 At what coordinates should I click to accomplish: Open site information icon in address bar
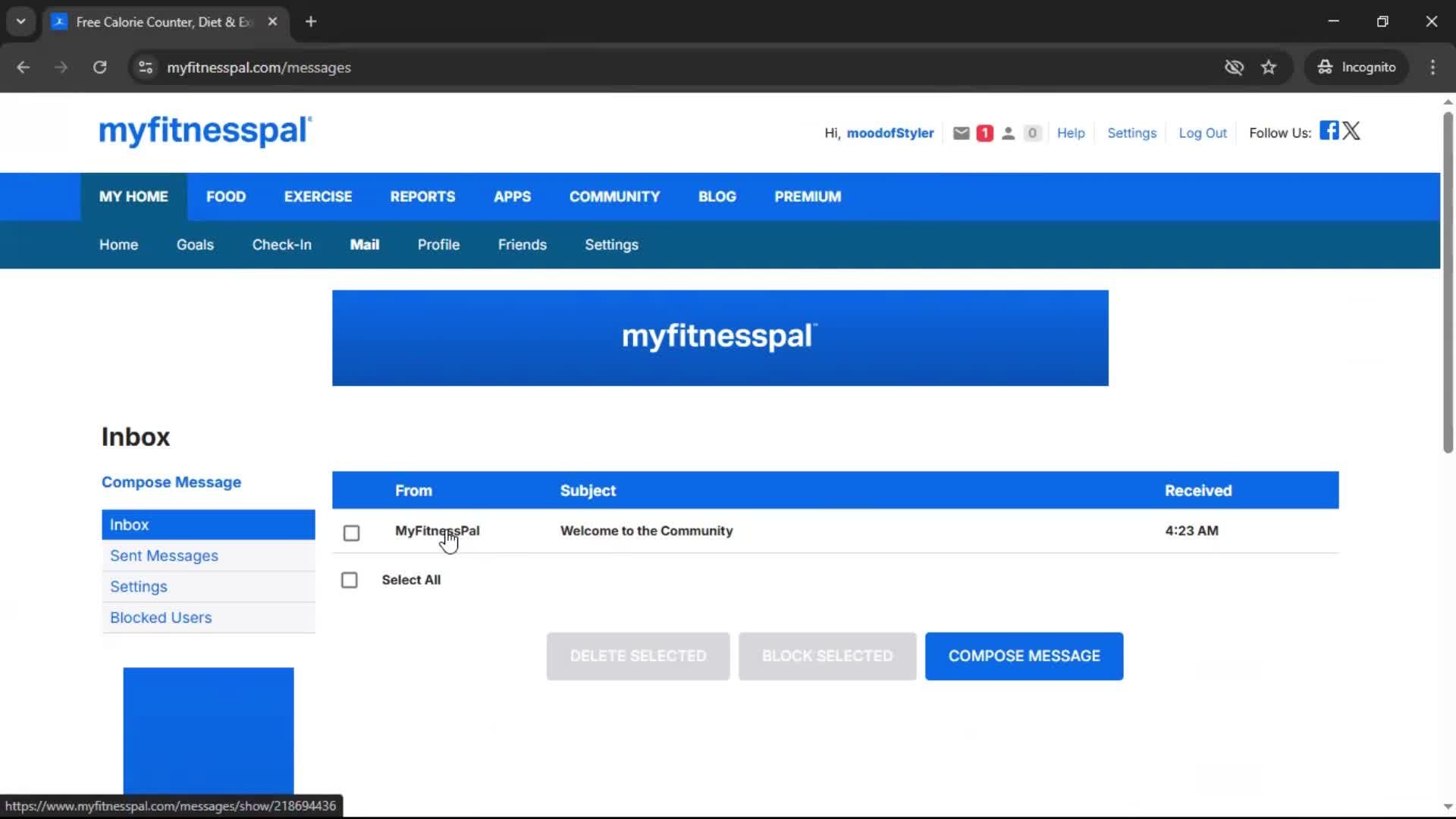[x=146, y=67]
